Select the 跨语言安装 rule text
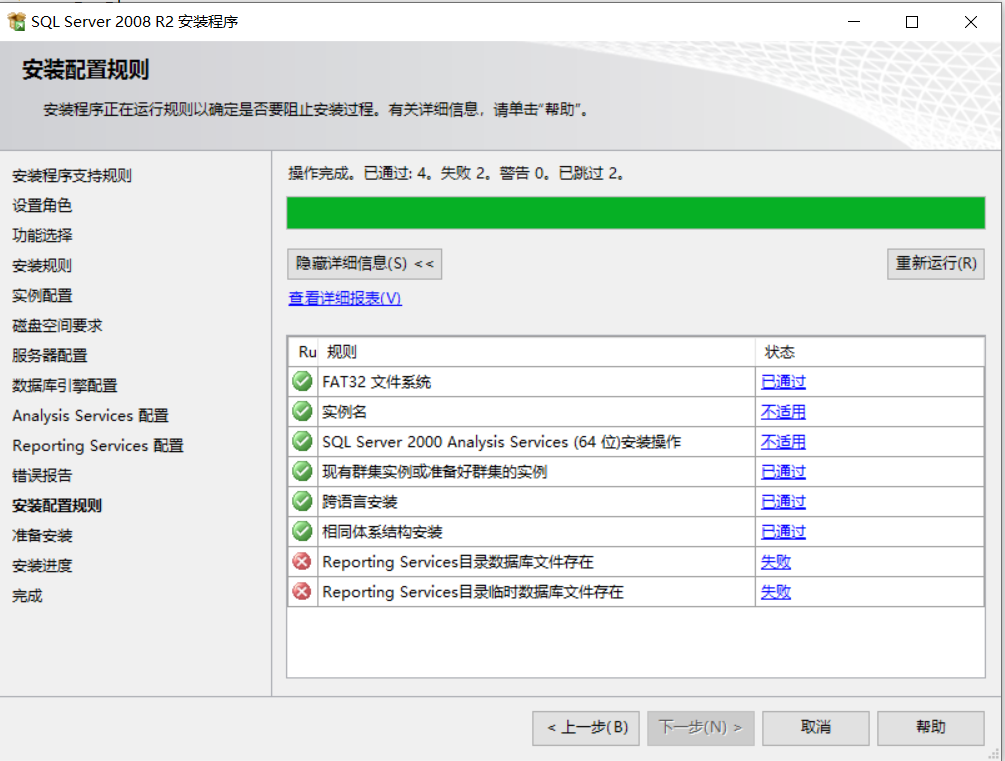The width and height of the screenshot is (1005, 761). (x=360, y=502)
